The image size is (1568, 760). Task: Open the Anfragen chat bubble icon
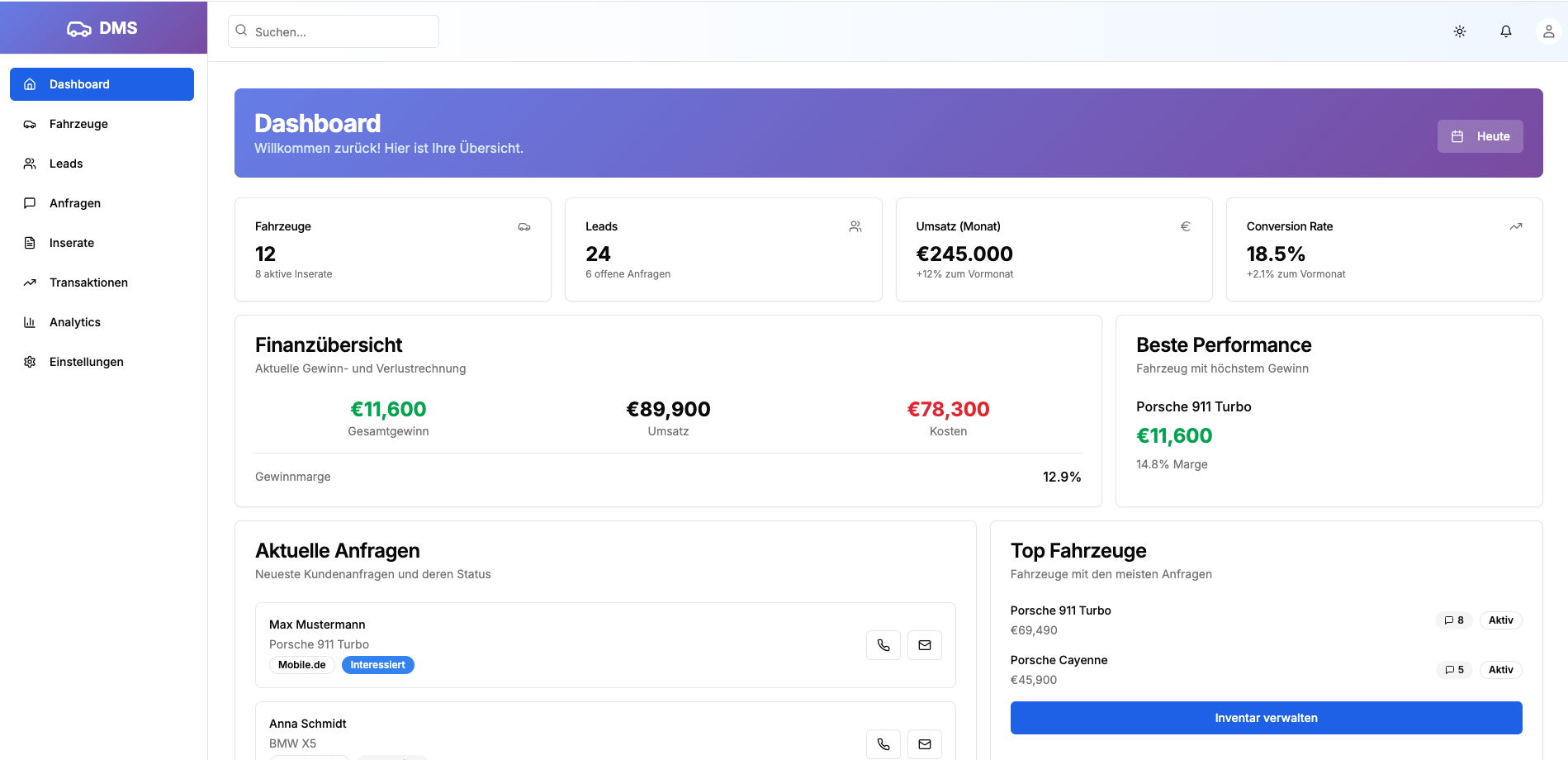(30, 202)
